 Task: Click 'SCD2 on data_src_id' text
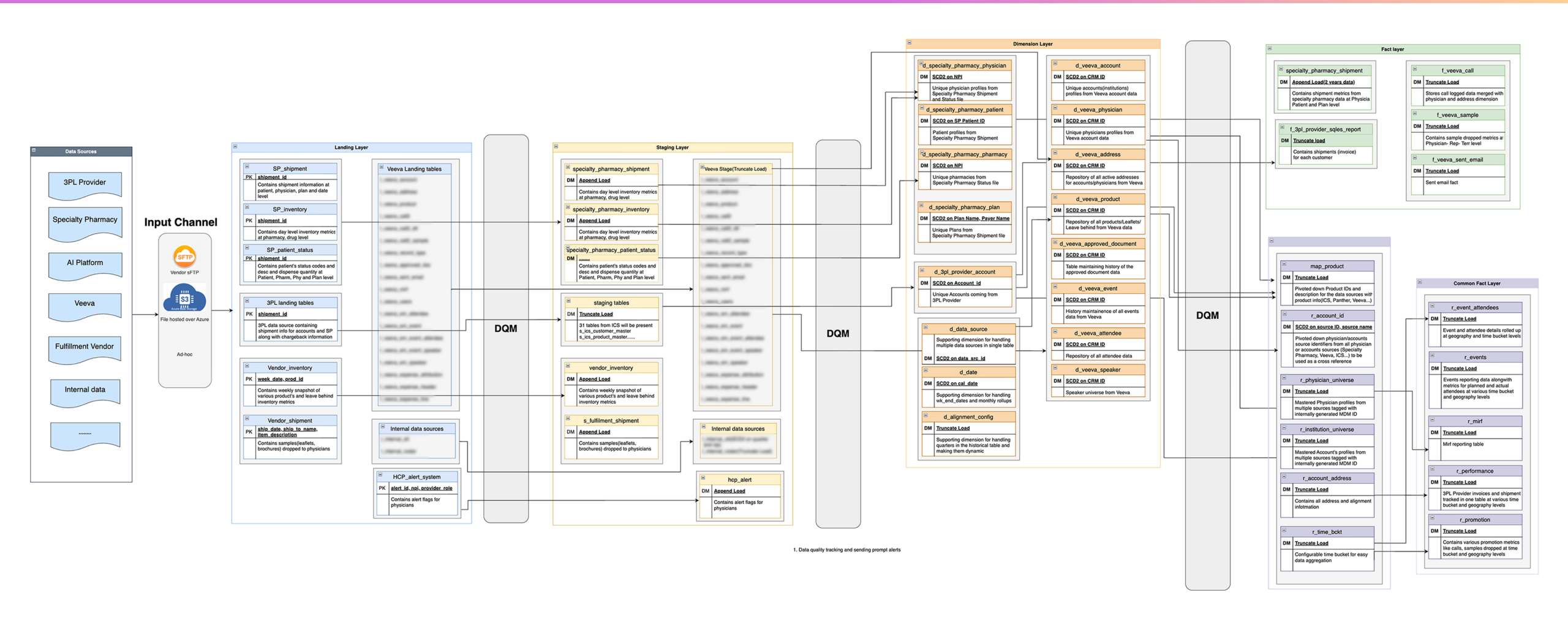tap(961, 358)
